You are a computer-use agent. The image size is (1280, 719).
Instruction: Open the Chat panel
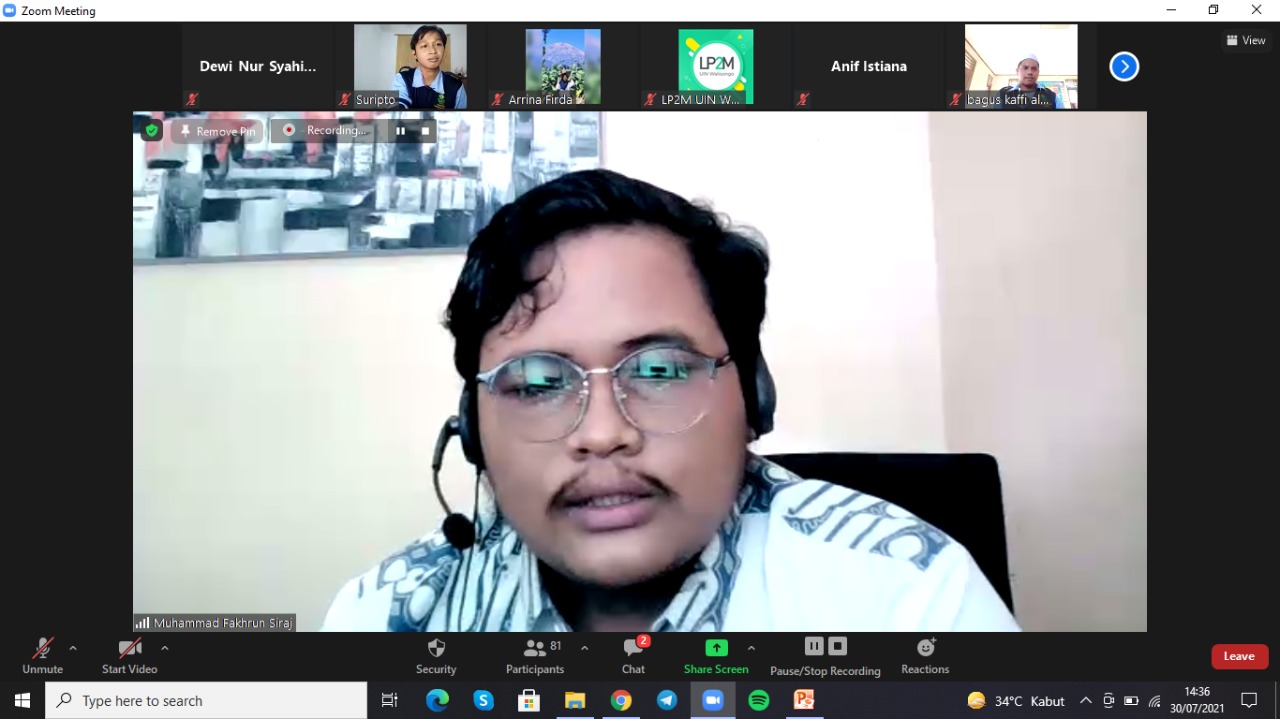coord(633,656)
